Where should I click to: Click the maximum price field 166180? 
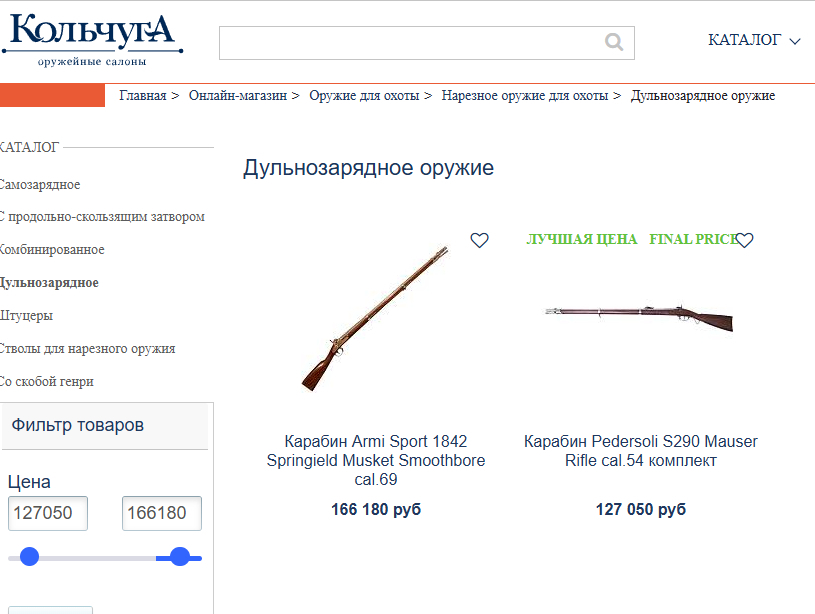coord(162,513)
